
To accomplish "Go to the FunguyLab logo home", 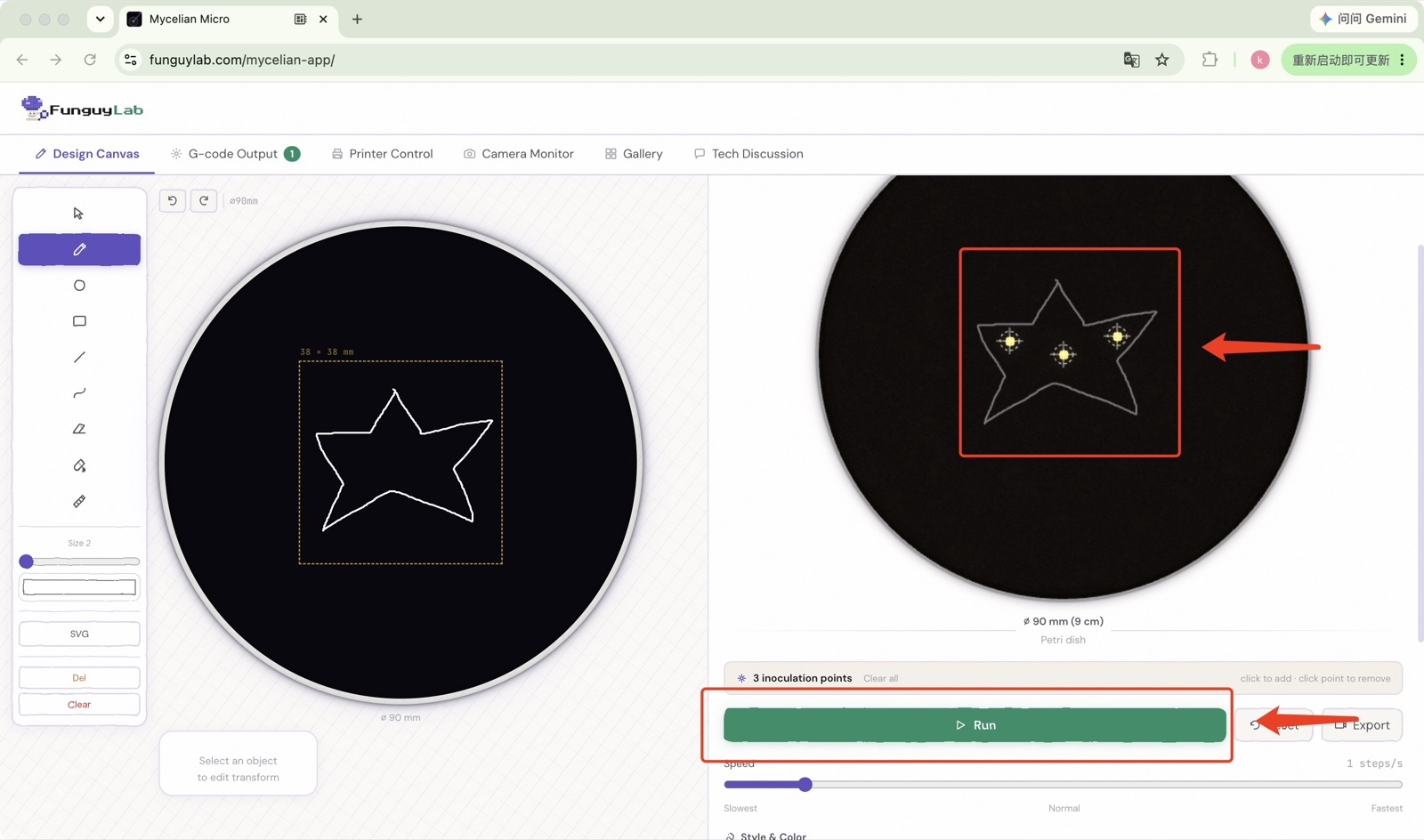I will (82, 109).
